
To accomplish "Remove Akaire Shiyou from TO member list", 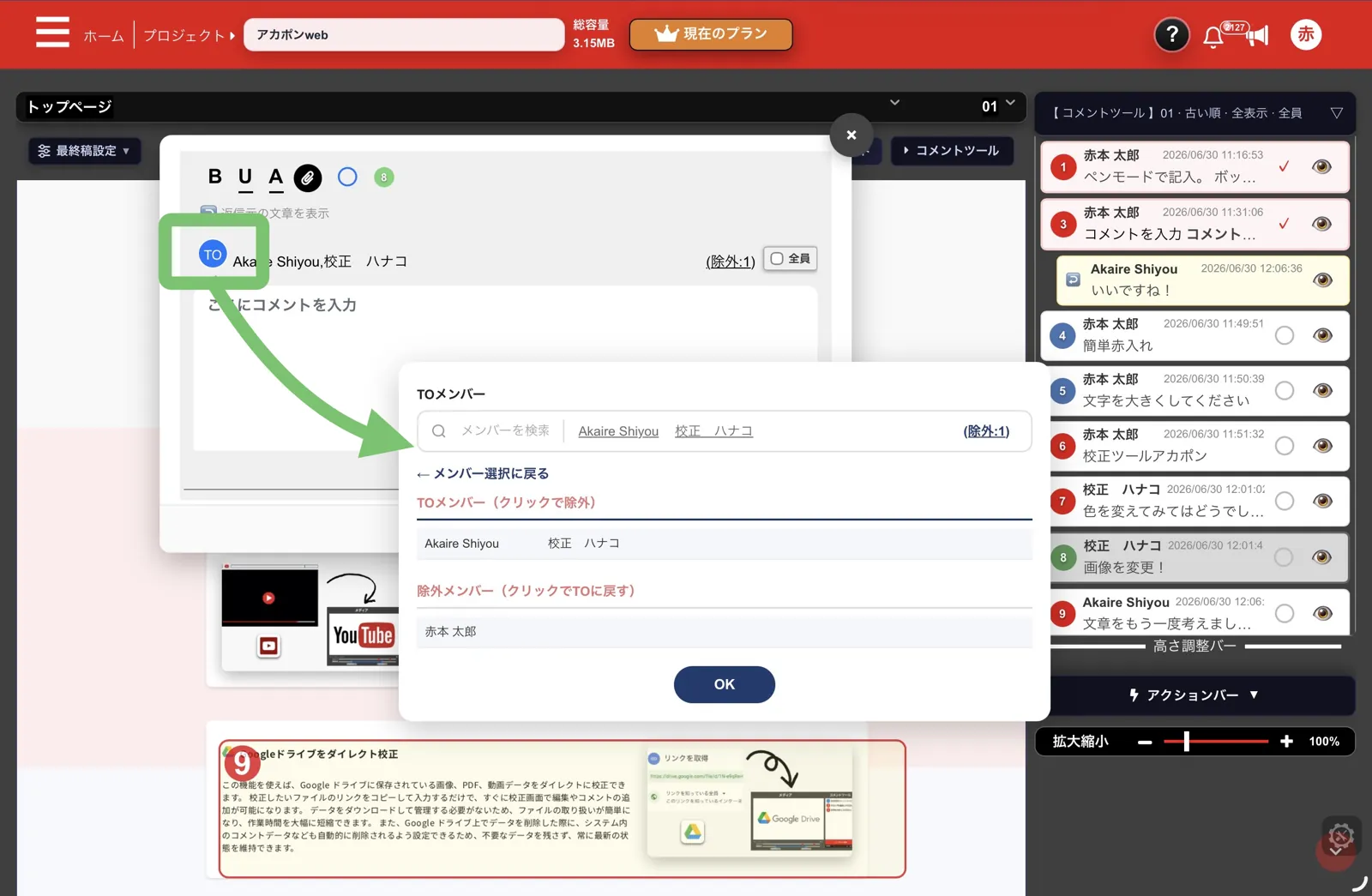I will coord(461,544).
